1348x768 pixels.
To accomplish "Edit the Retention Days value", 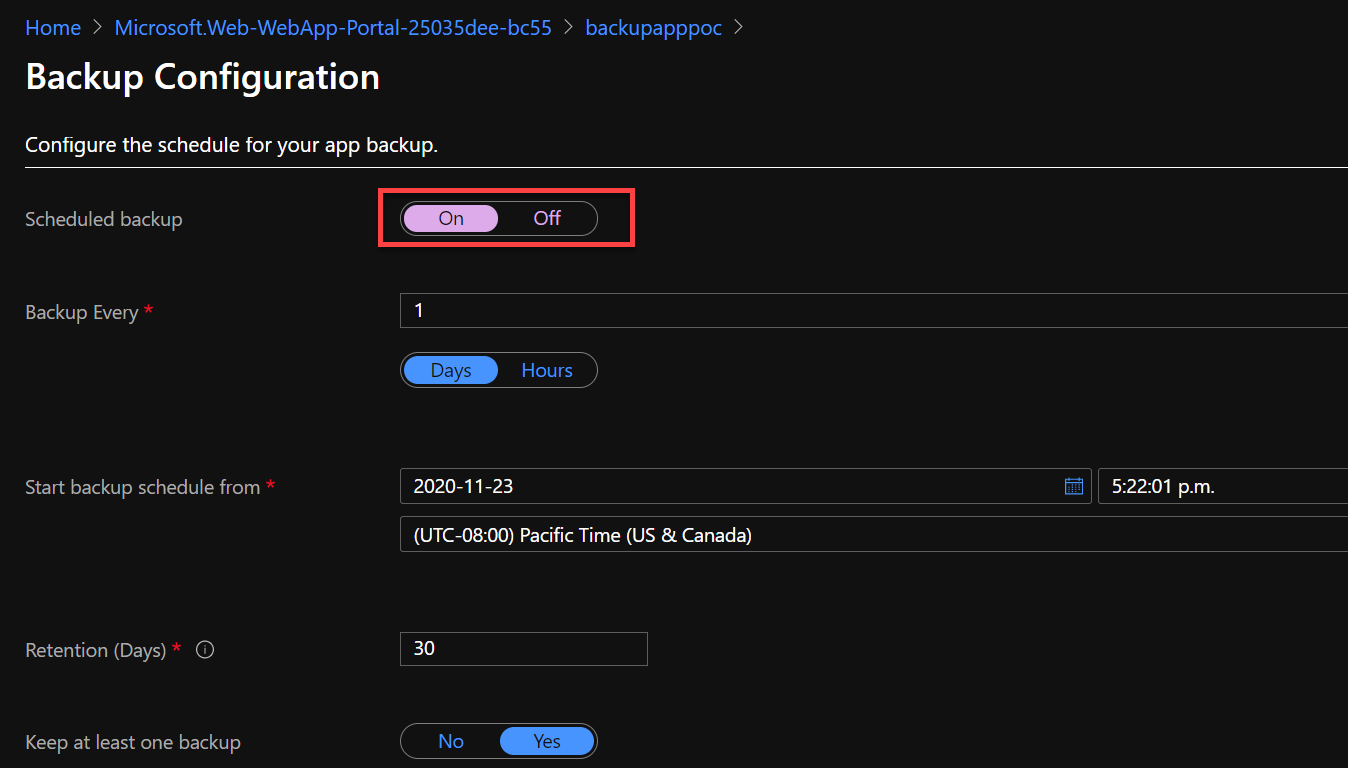I will click(x=524, y=648).
